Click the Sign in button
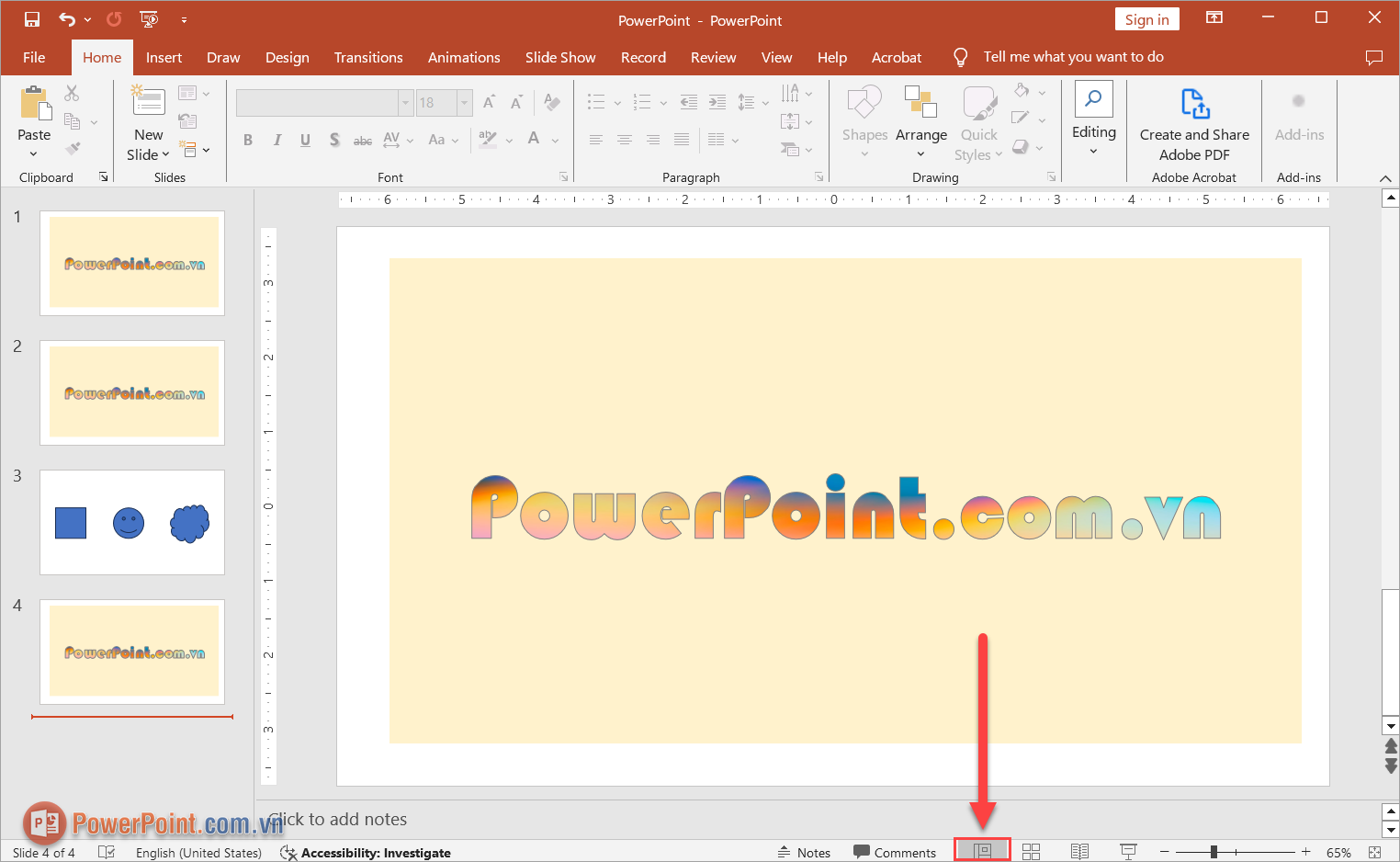 pyautogui.click(x=1147, y=19)
